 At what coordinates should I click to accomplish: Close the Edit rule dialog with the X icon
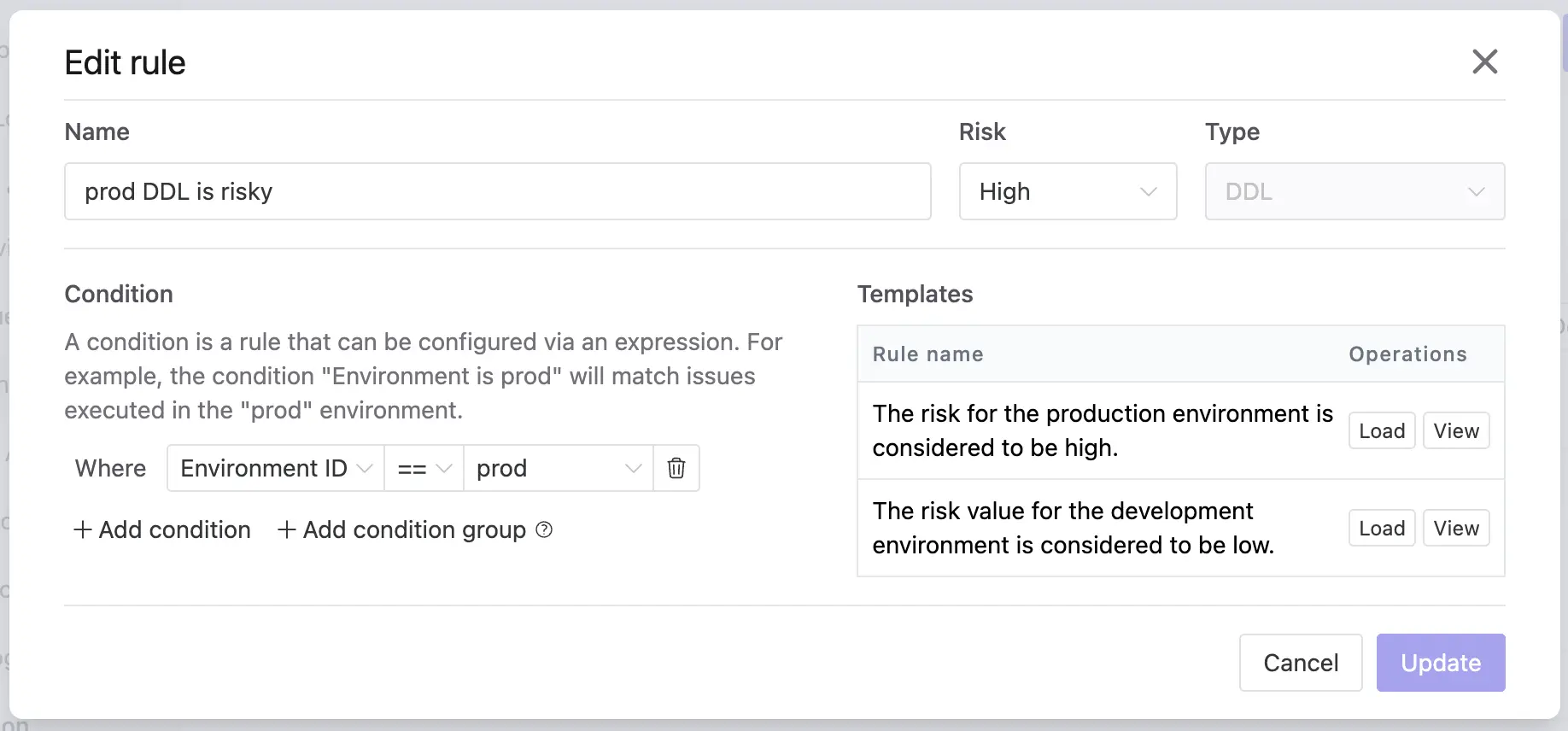pyautogui.click(x=1484, y=61)
